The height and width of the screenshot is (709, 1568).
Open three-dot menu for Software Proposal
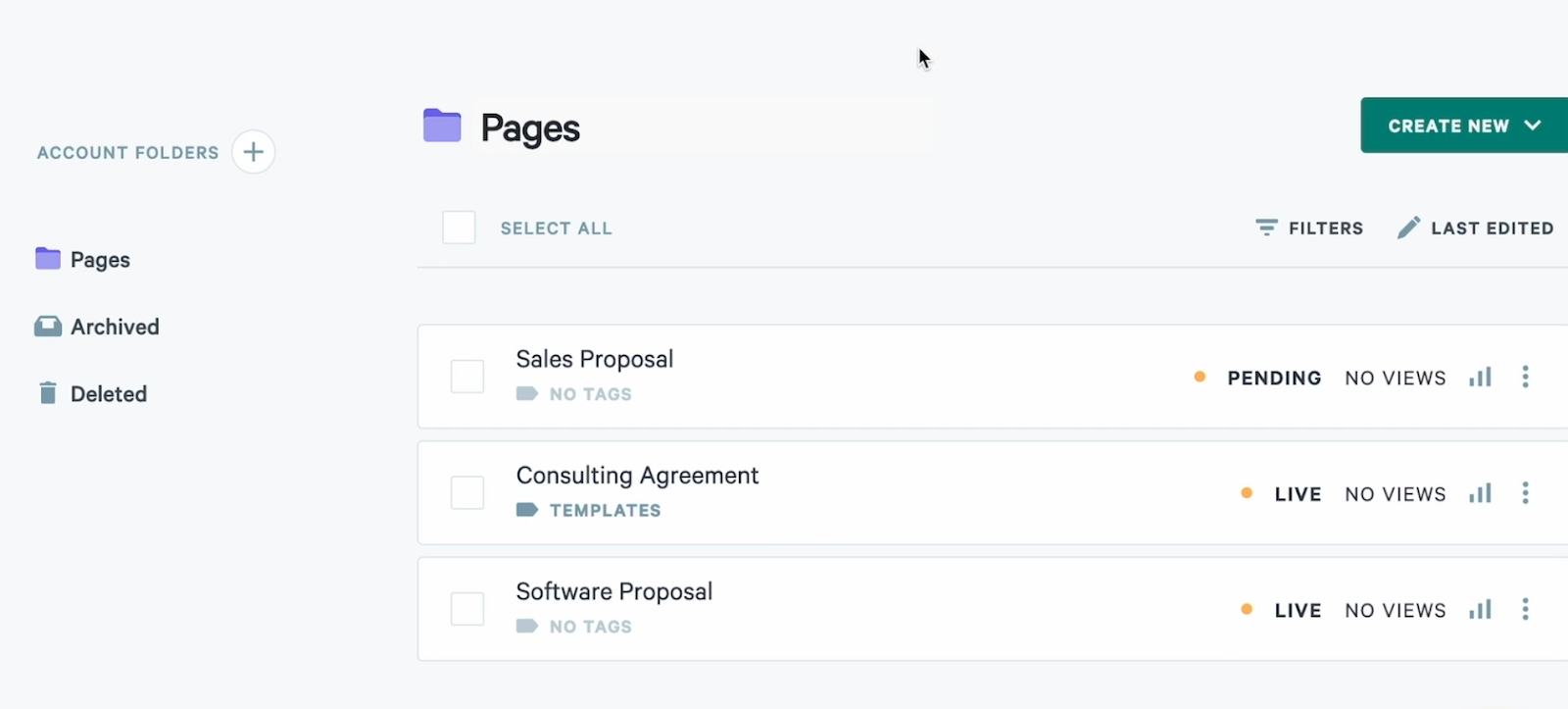[1525, 609]
